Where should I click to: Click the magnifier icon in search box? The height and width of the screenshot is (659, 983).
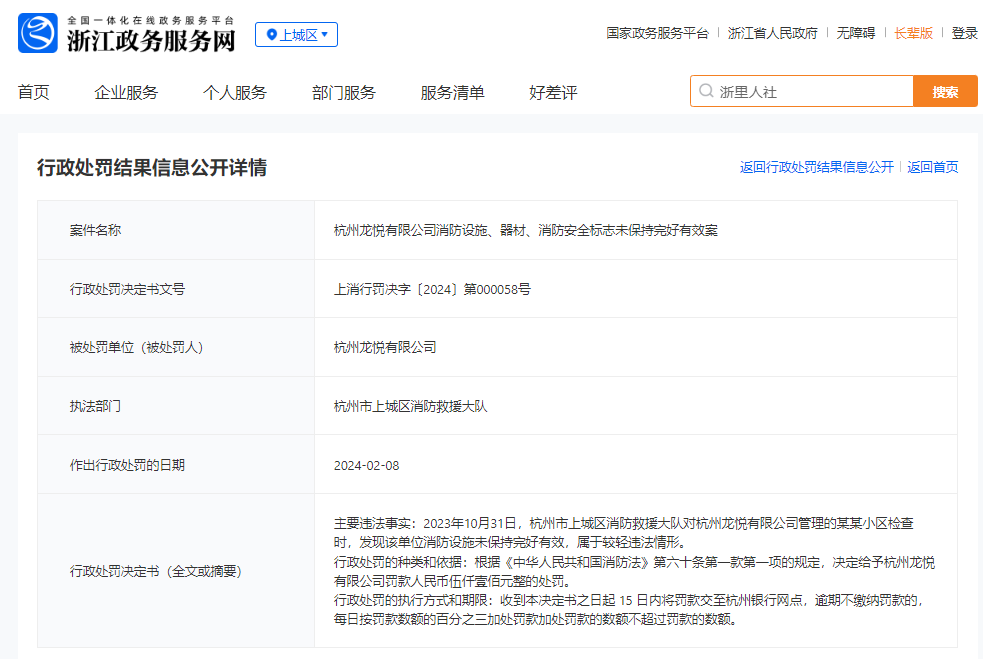click(706, 91)
